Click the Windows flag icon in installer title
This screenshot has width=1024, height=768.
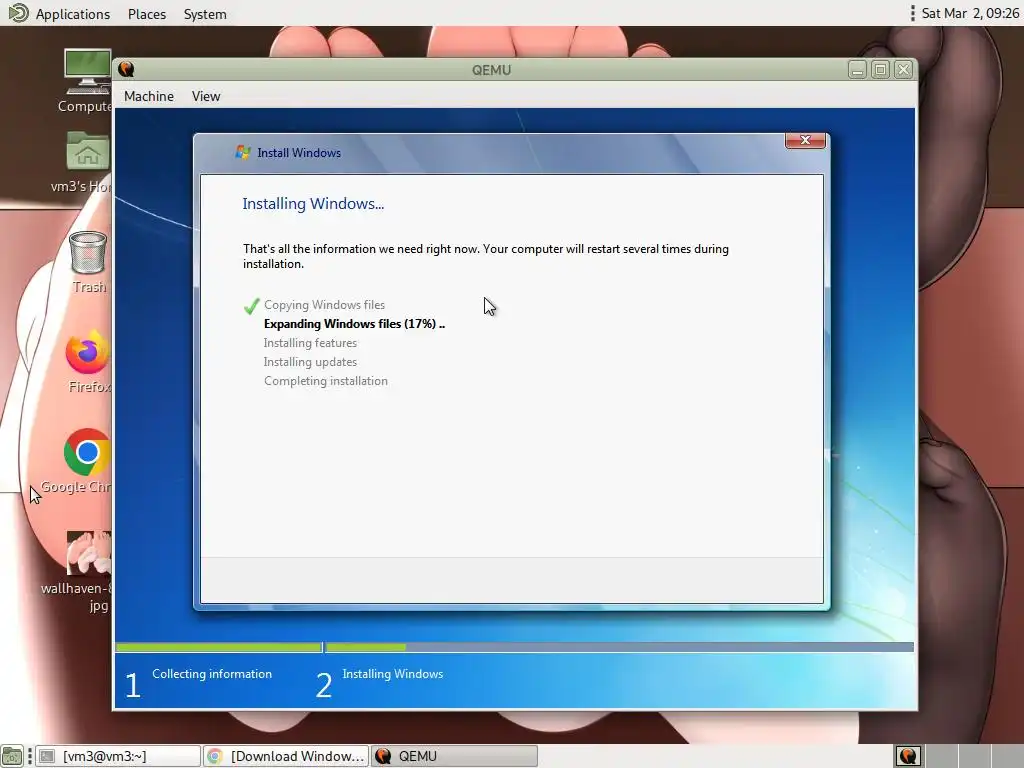click(x=243, y=152)
